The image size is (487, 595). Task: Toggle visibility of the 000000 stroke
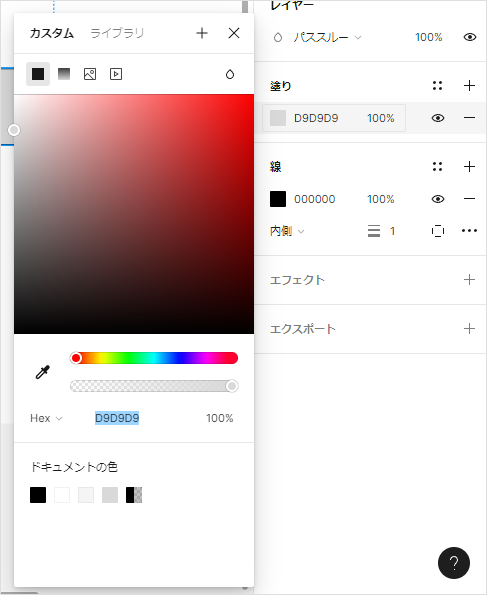(x=438, y=199)
